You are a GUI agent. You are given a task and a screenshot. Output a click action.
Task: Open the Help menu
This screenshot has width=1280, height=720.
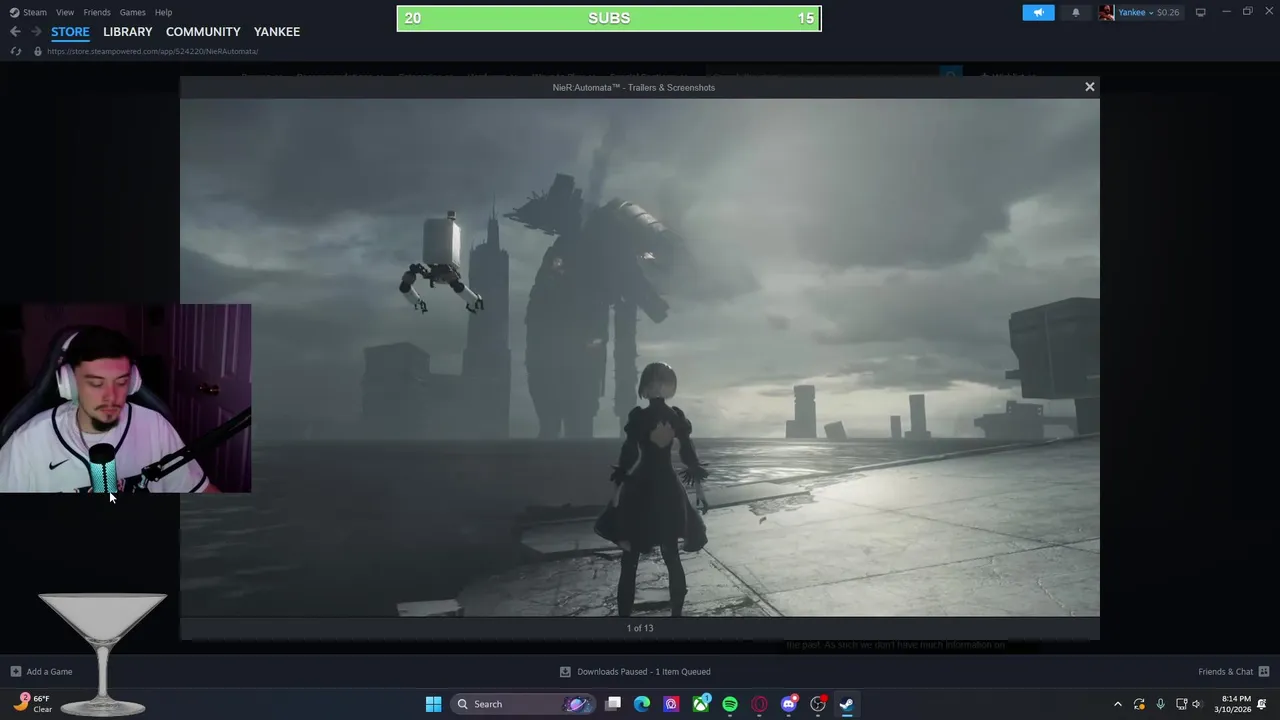click(x=163, y=12)
